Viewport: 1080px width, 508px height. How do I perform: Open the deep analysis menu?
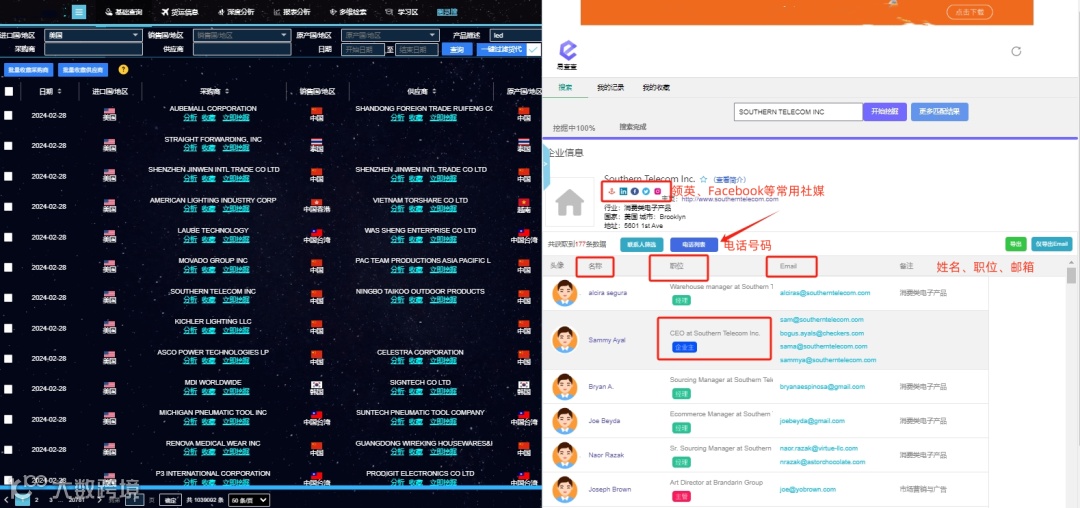point(236,12)
